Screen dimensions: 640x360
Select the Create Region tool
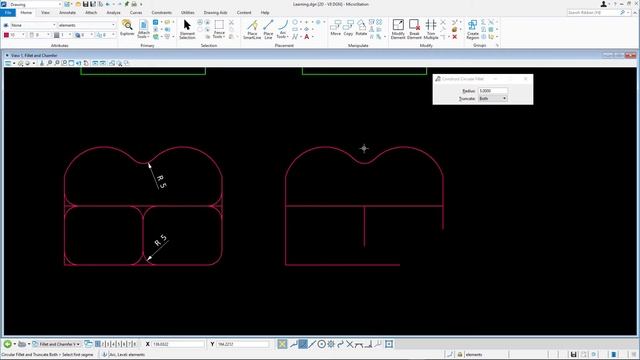click(473, 29)
